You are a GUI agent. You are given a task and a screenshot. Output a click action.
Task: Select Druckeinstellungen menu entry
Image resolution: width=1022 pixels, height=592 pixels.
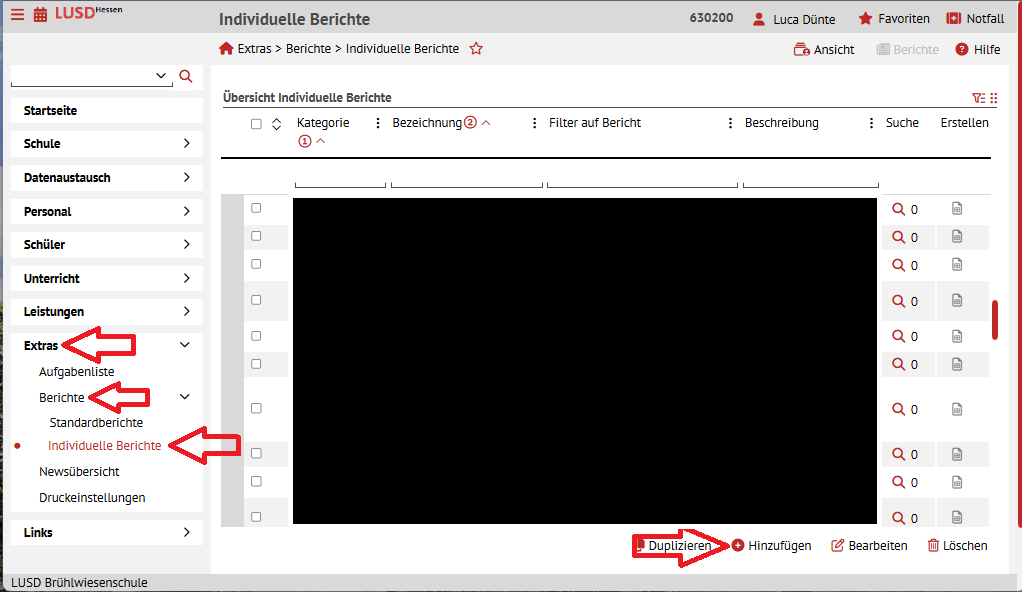(x=92, y=497)
